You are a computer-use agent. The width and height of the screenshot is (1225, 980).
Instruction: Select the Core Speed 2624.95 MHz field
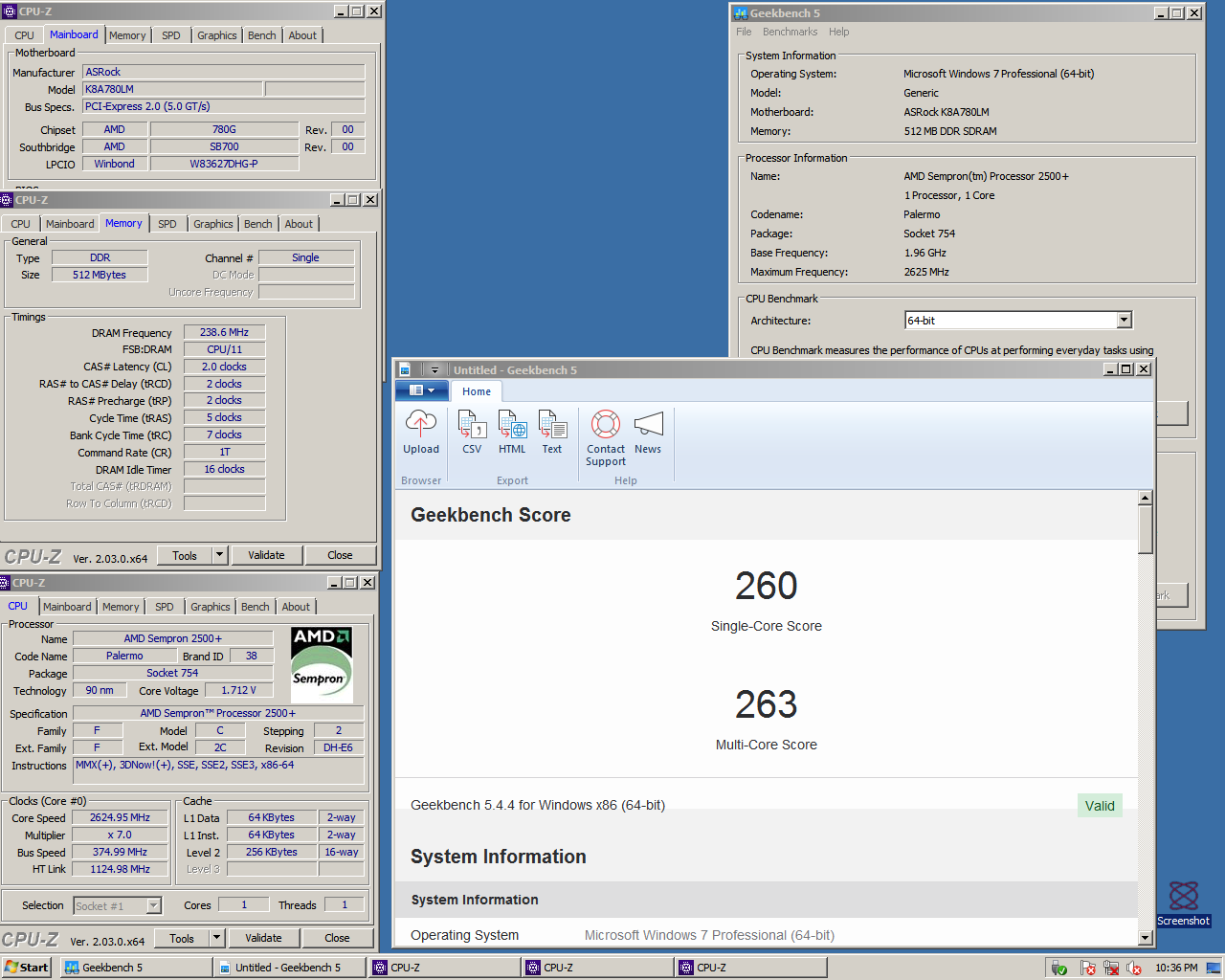coord(120,818)
